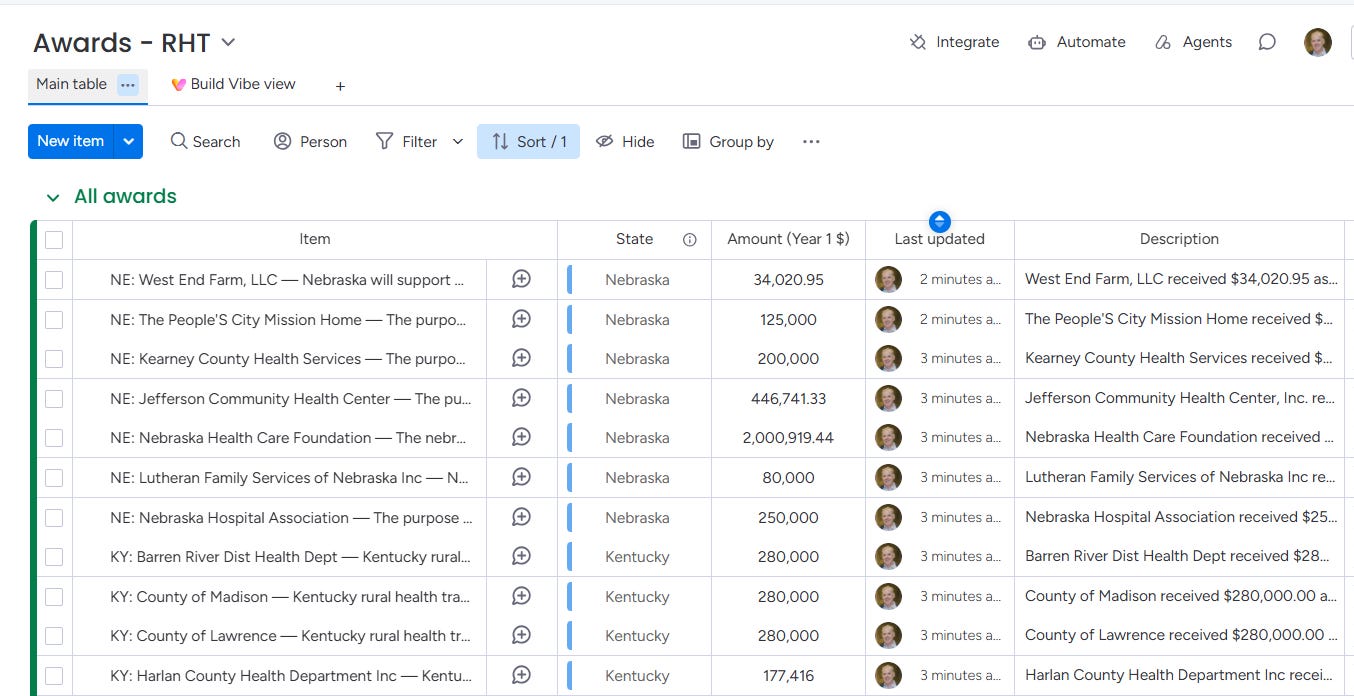Viewport: 1354px width, 696px height.
Task: Open the New item dropdown arrow
Action: (x=129, y=141)
